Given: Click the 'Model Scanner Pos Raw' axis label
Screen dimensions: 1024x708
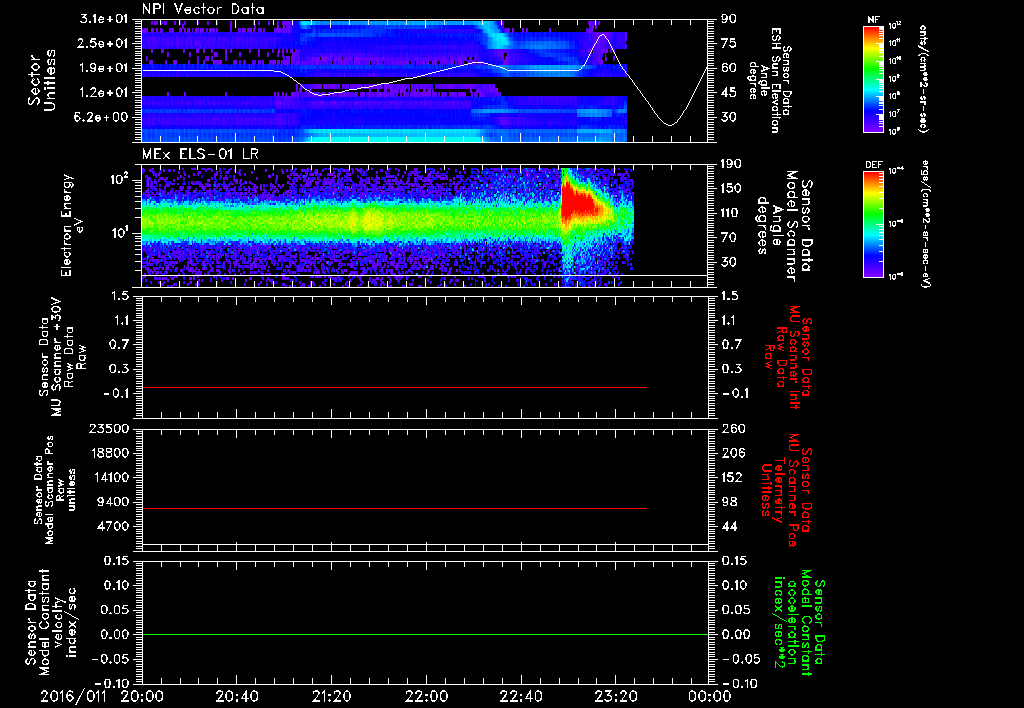Looking at the screenshot, I should point(55,490).
